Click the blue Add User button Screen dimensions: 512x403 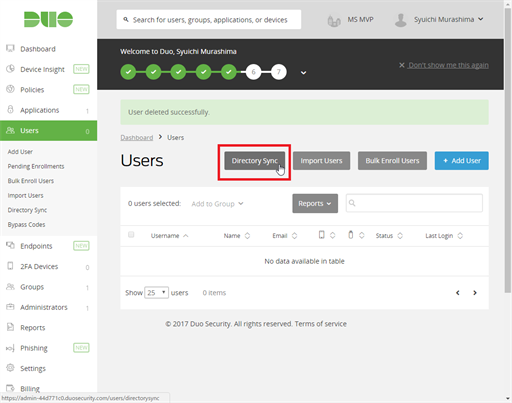tap(462, 161)
